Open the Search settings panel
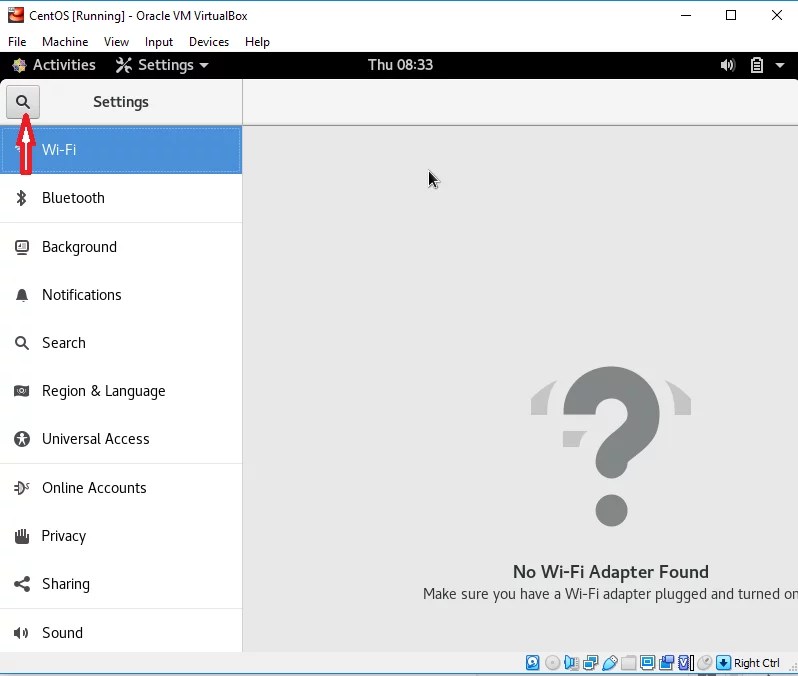The height and width of the screenshot is (676, 798). click(x=121, y=343)
